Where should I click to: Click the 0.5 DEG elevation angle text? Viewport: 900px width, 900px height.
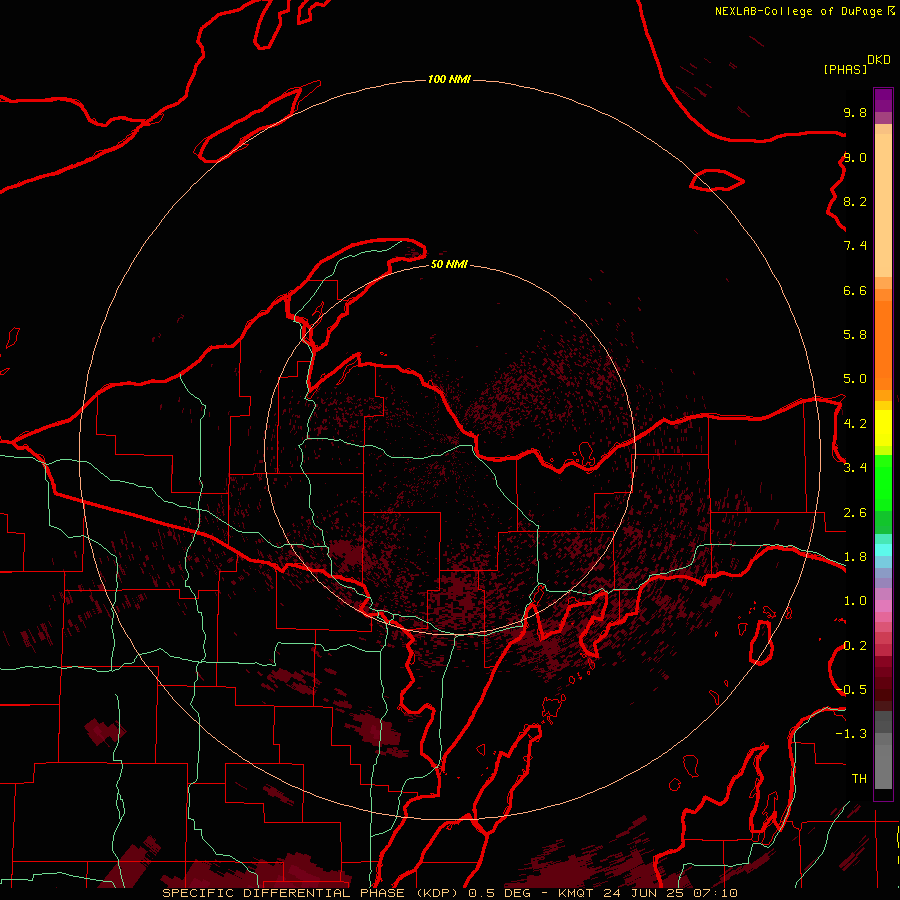[x=498, y=893]
